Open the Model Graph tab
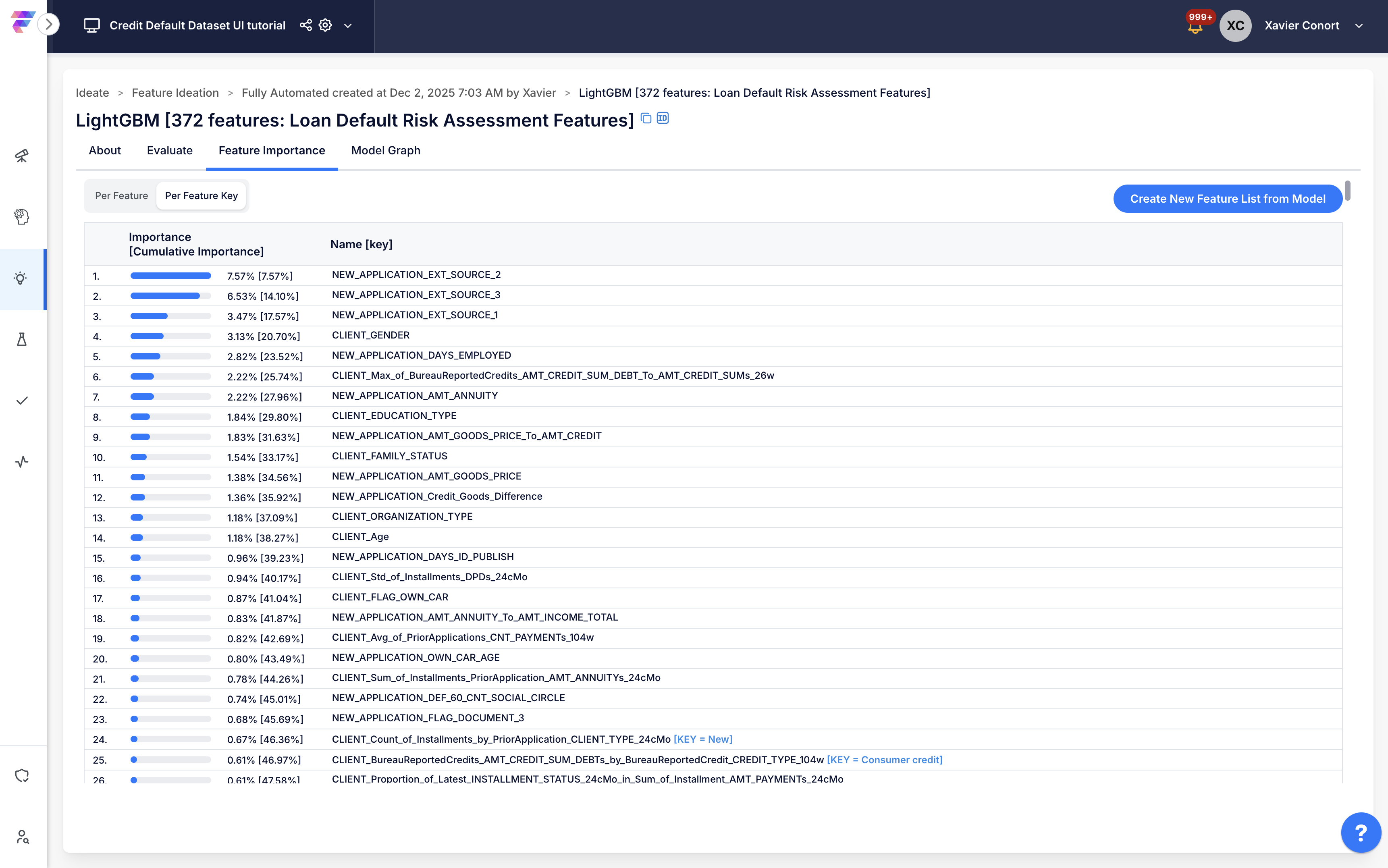The width and height of the screenshot is (1388, 868). tap(385, 150)
